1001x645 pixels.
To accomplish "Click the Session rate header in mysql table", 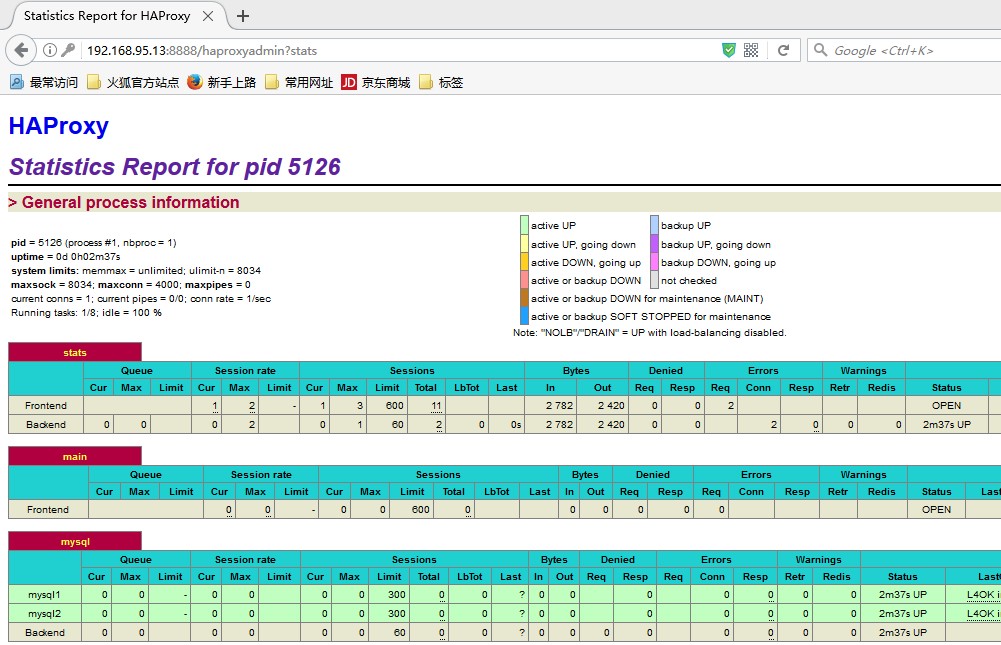I will pyautogui.click(x=245, y=559).
